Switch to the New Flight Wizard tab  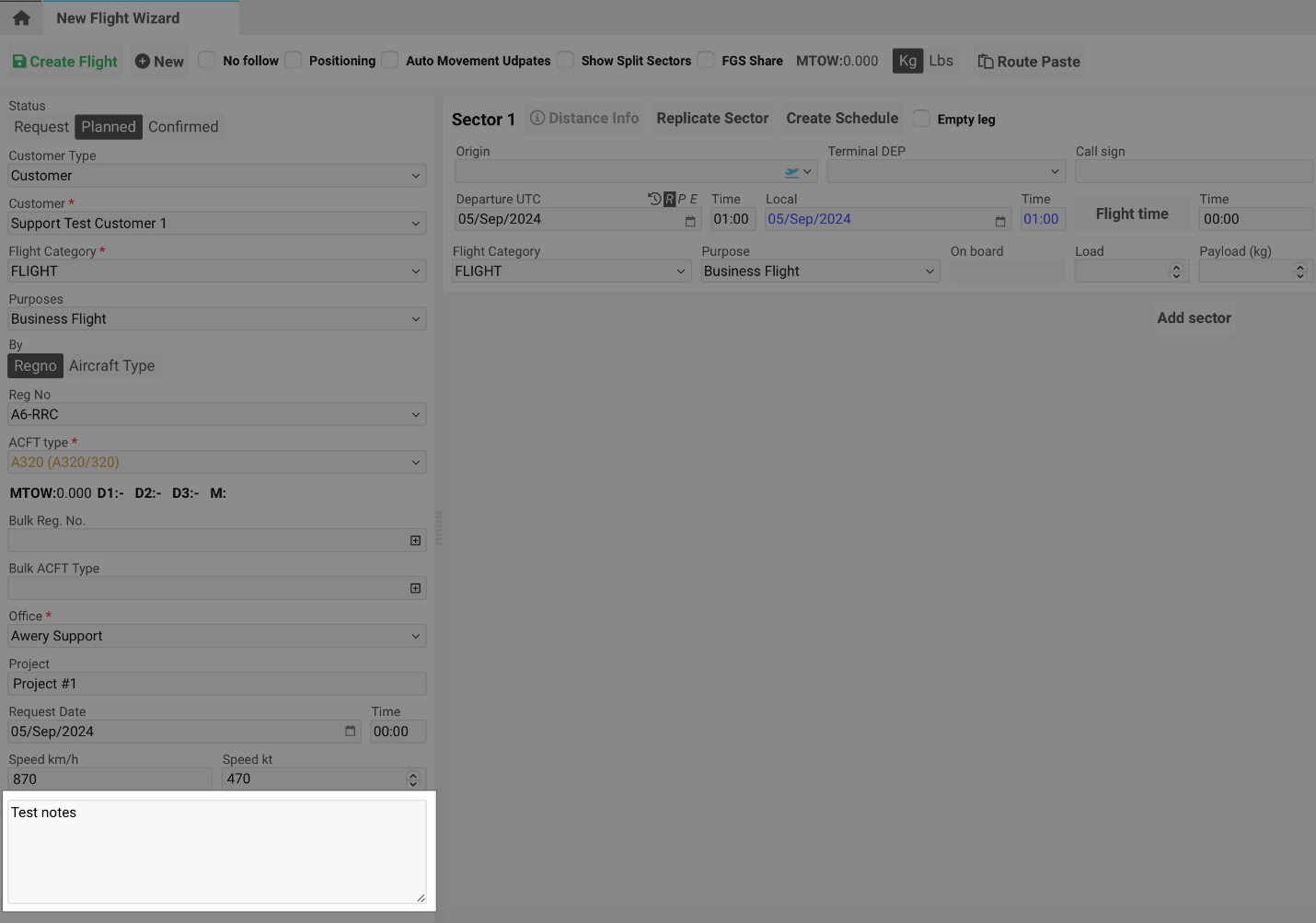pos(118,17)
